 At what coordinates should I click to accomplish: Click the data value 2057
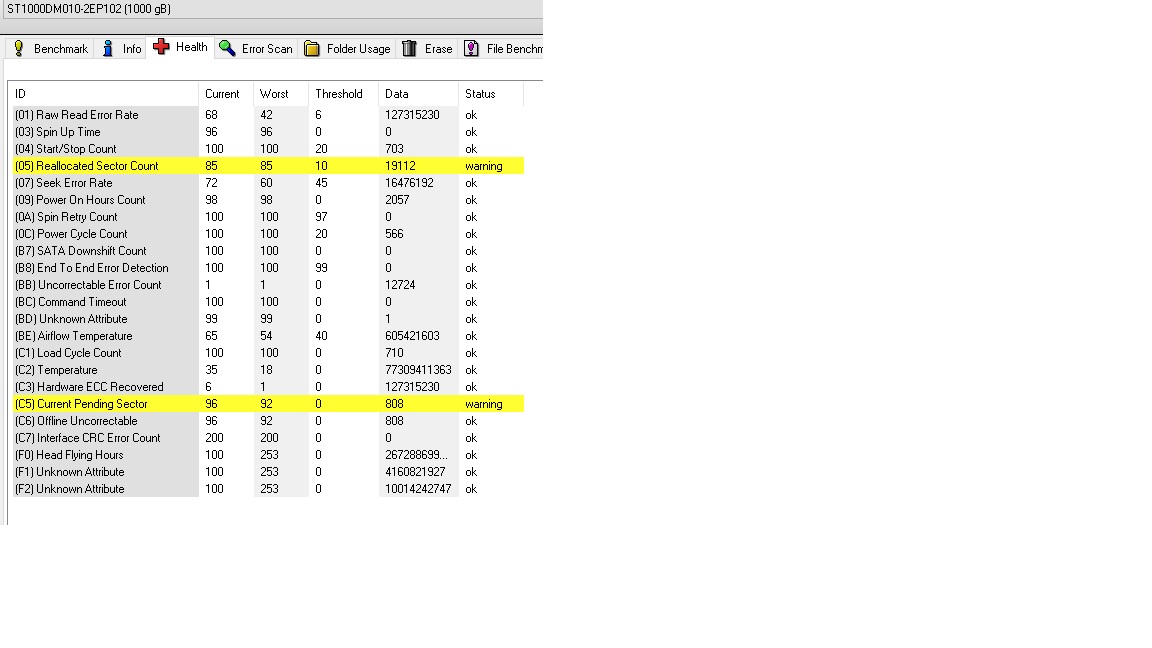(397, 200)
